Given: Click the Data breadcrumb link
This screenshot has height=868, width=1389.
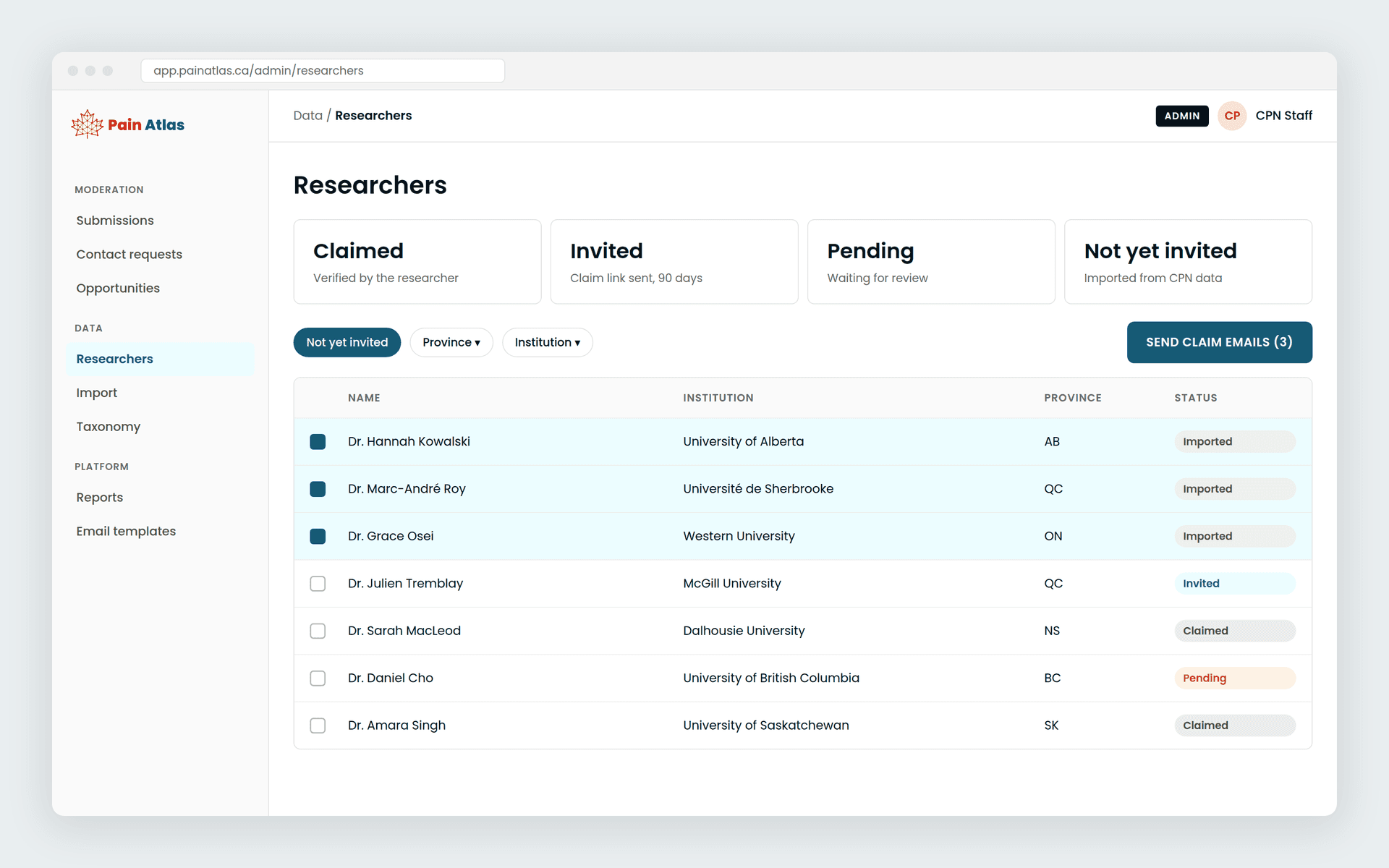Looking at the screenshot, I should (308, 116).
